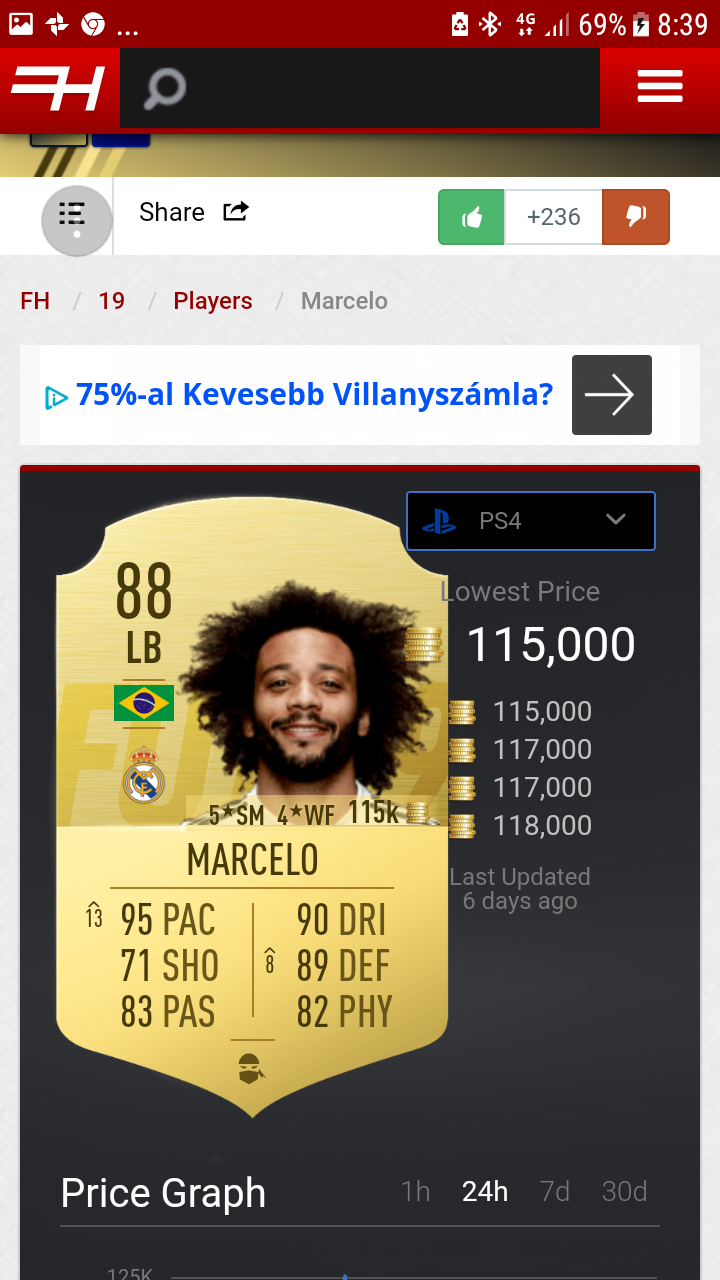
Task: Tap the FH logo icon
Action: pyautogui.click(x=59, y=89)
